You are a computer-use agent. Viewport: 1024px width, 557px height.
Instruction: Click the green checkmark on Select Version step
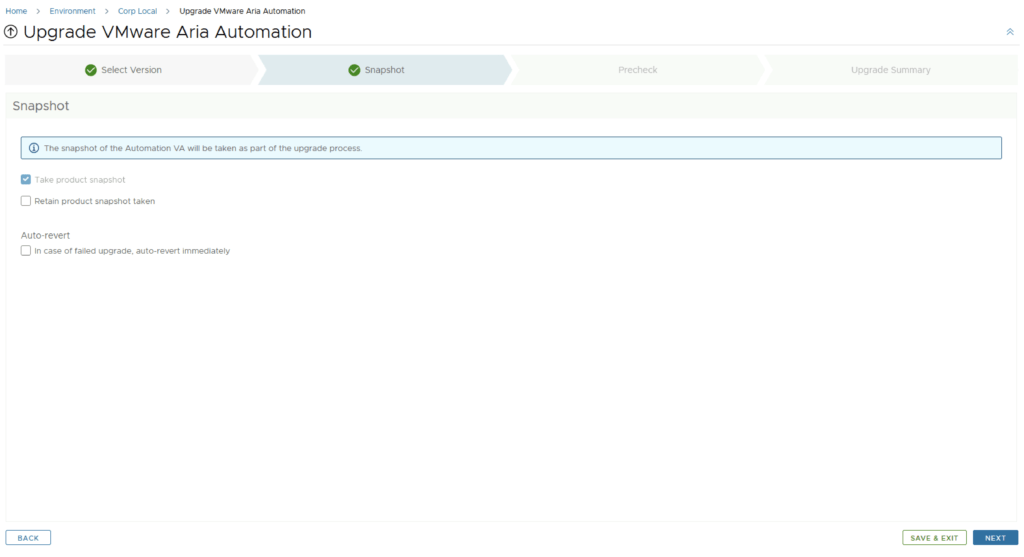pyautogui.click(x=91, y=70)
